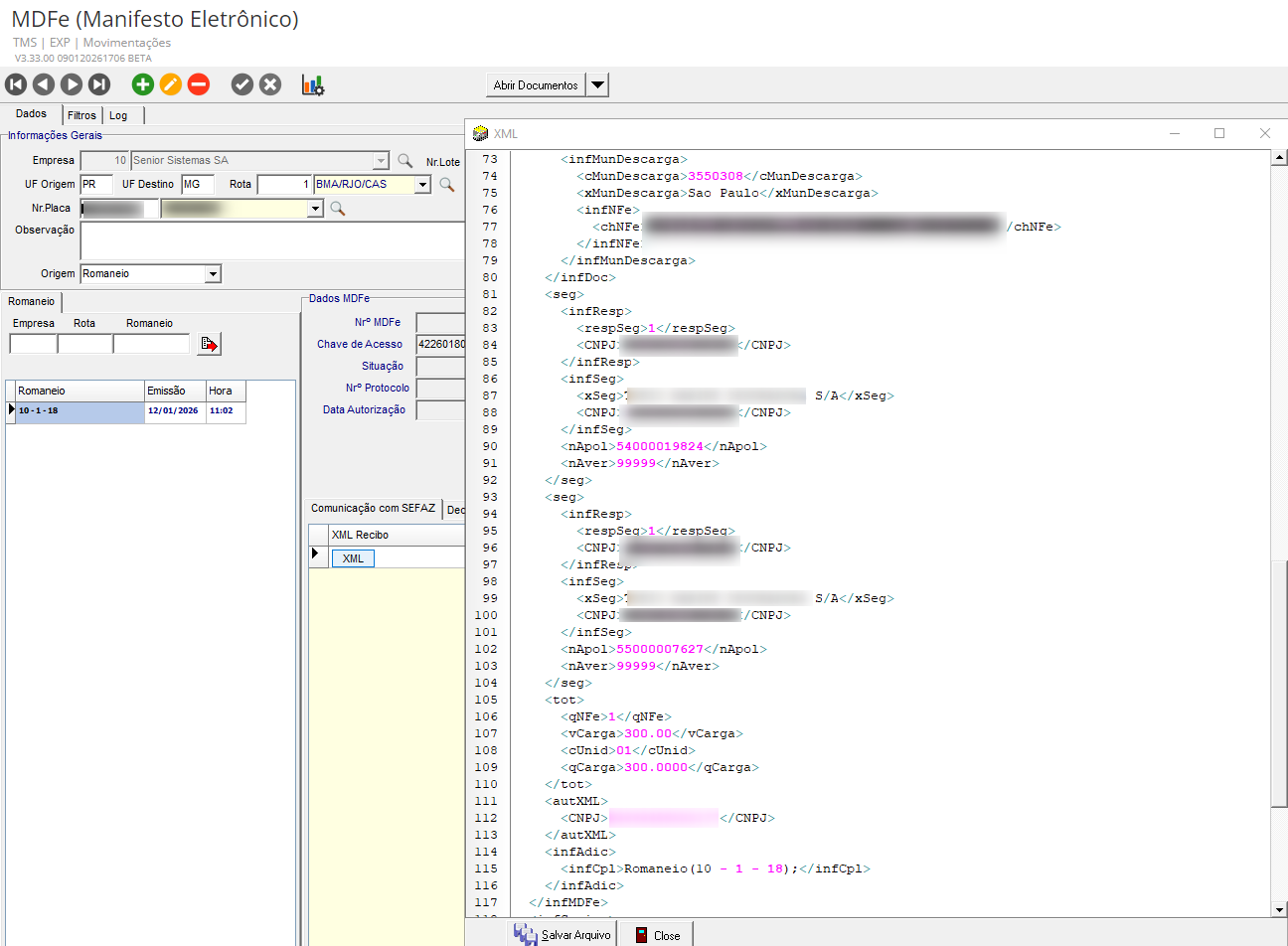Cancel changes with the gray X icon

[x=270, y=84]
